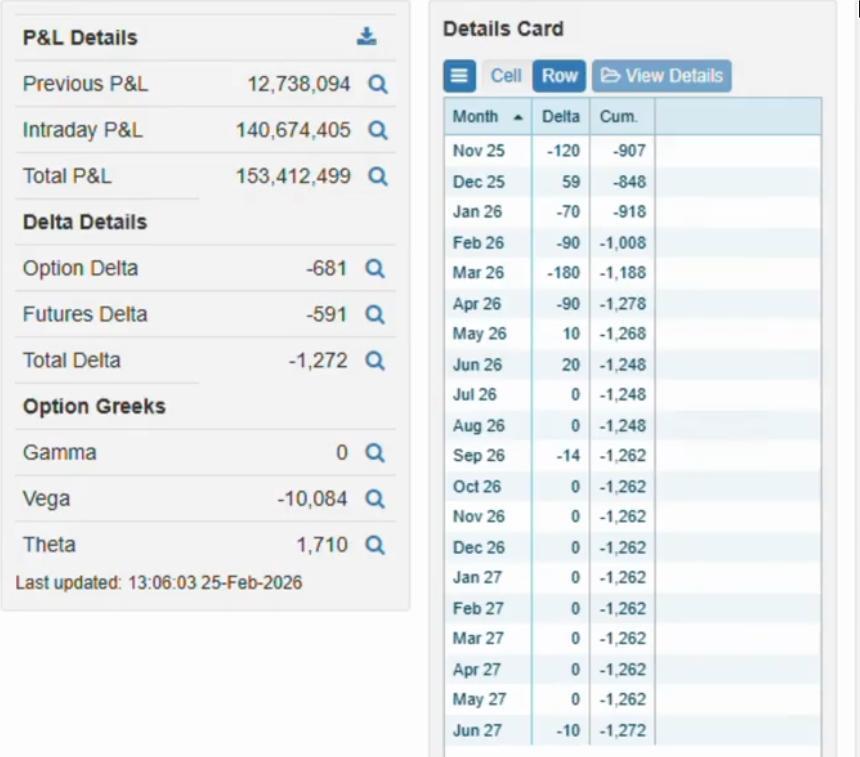Select the Oct 26 month cell

[x=488, y=486]
